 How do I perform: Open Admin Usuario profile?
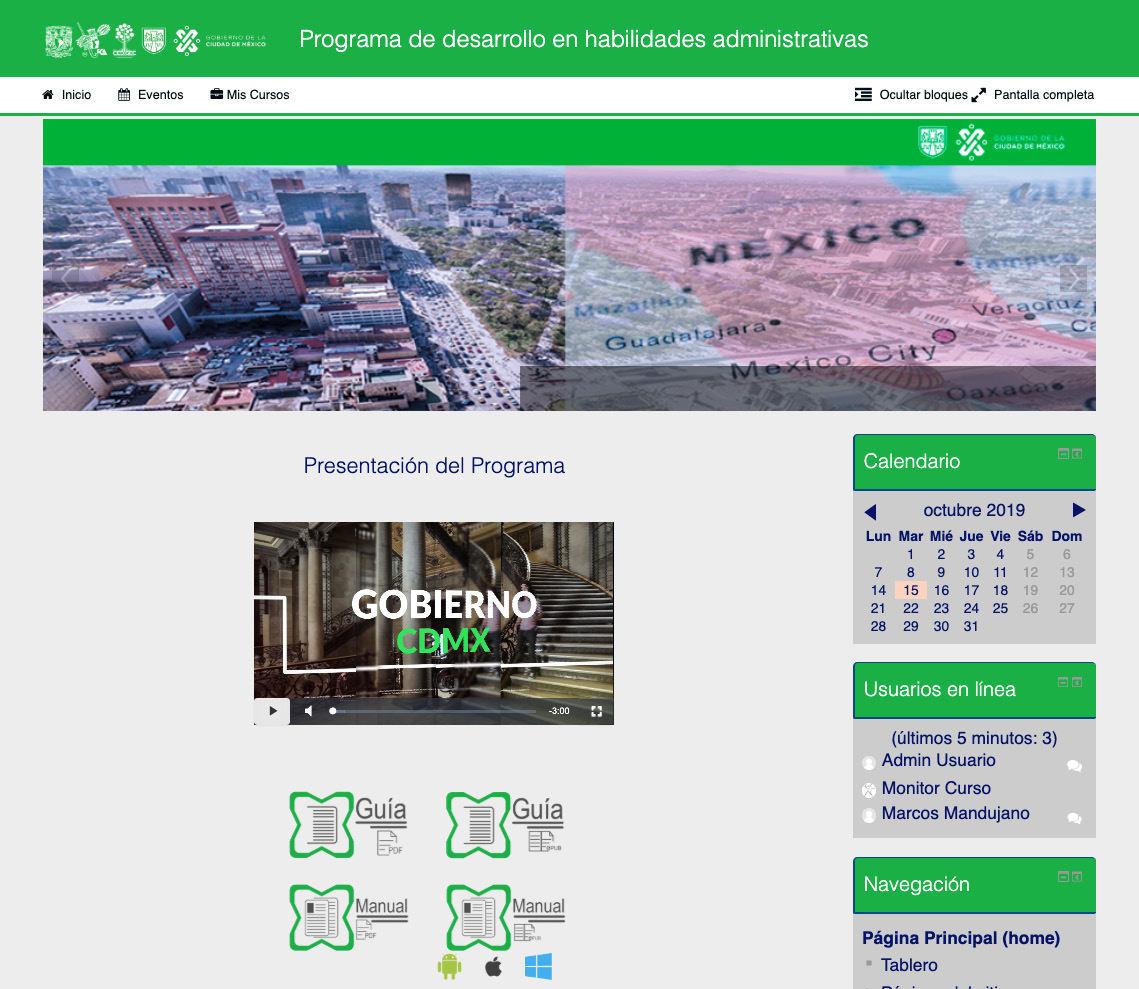[939, 760]
